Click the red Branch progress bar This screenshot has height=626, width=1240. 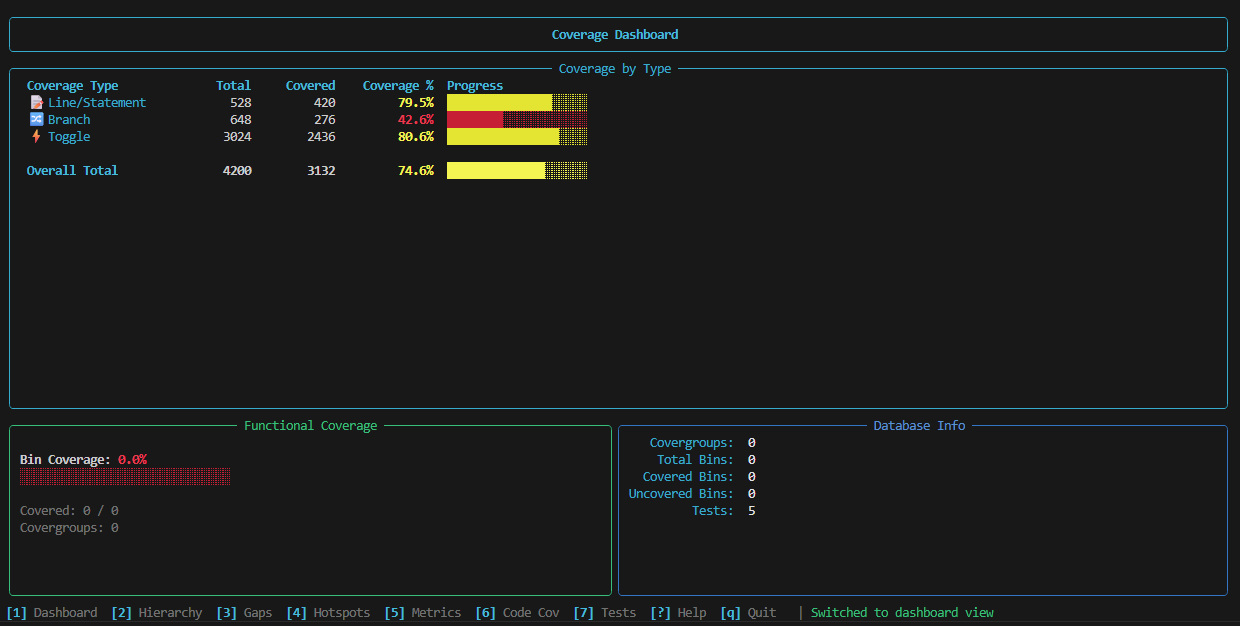pyautogui.click(x=516, y=120)
